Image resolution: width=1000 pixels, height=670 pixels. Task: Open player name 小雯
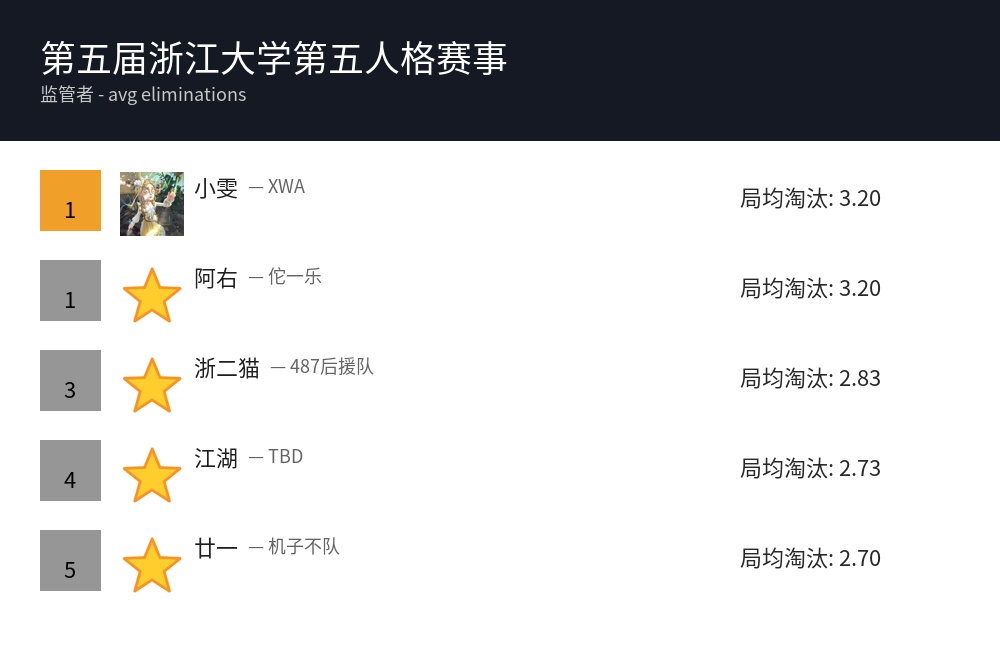(x=216, y=188)
